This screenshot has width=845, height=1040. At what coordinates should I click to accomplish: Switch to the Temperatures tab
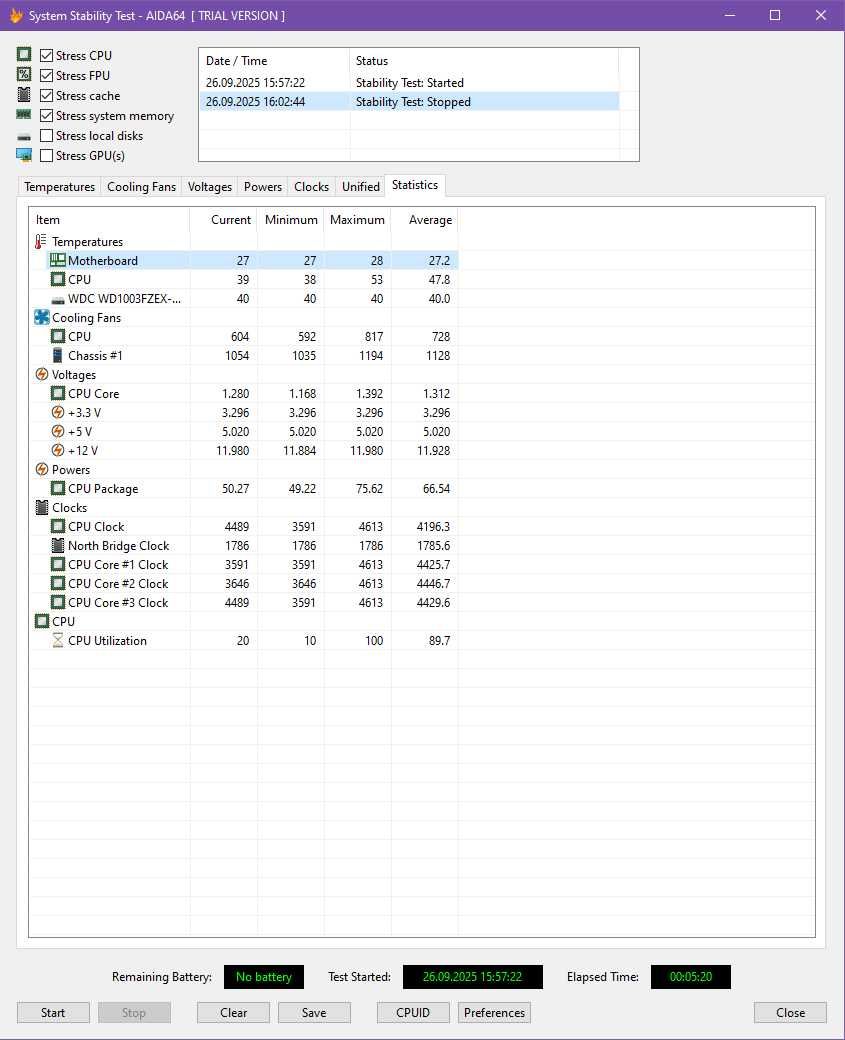coord(59,186)
